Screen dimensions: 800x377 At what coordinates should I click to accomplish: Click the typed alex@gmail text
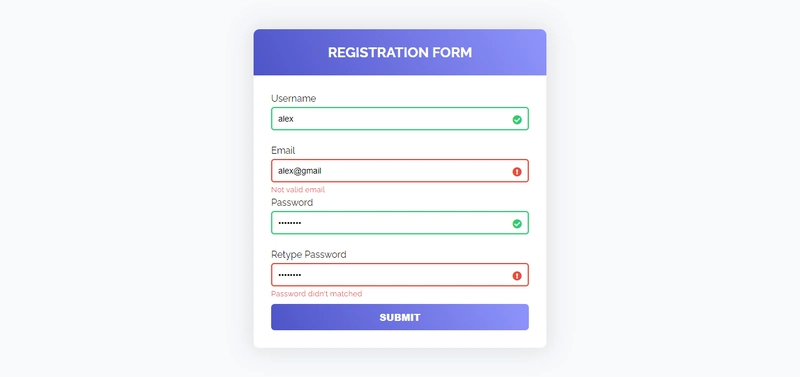(x=299, y=171)
